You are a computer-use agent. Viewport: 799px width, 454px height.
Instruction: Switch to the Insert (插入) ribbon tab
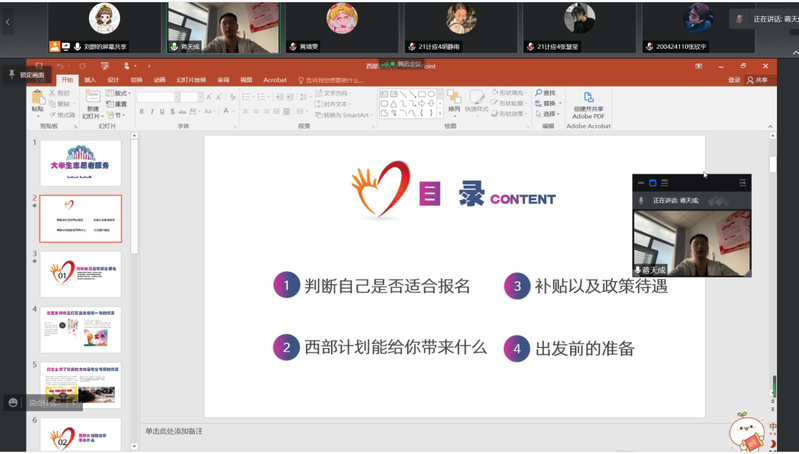(90, 80)
